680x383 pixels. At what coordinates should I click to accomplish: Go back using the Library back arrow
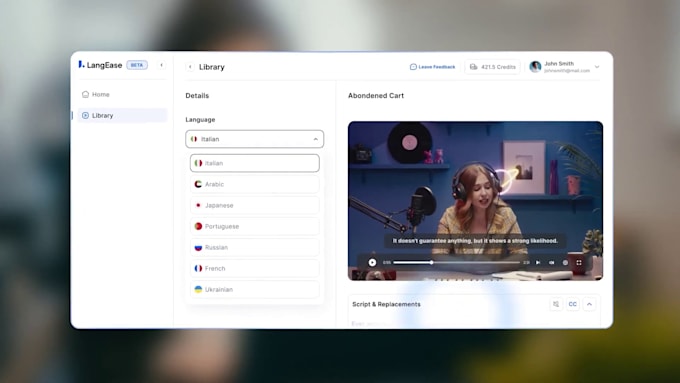pos(190,67)
